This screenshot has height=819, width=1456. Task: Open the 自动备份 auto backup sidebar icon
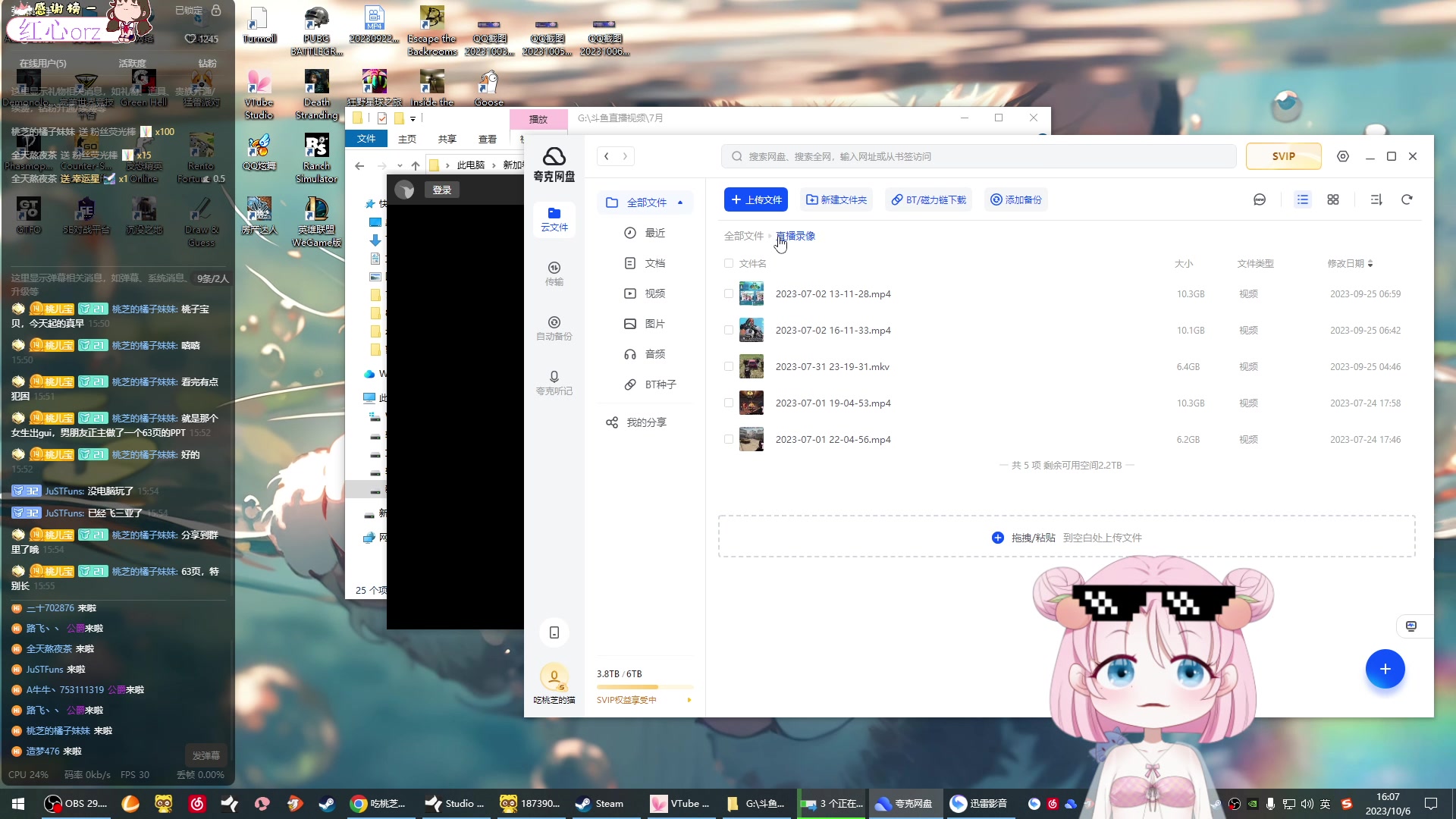click(x=554, y=328)
